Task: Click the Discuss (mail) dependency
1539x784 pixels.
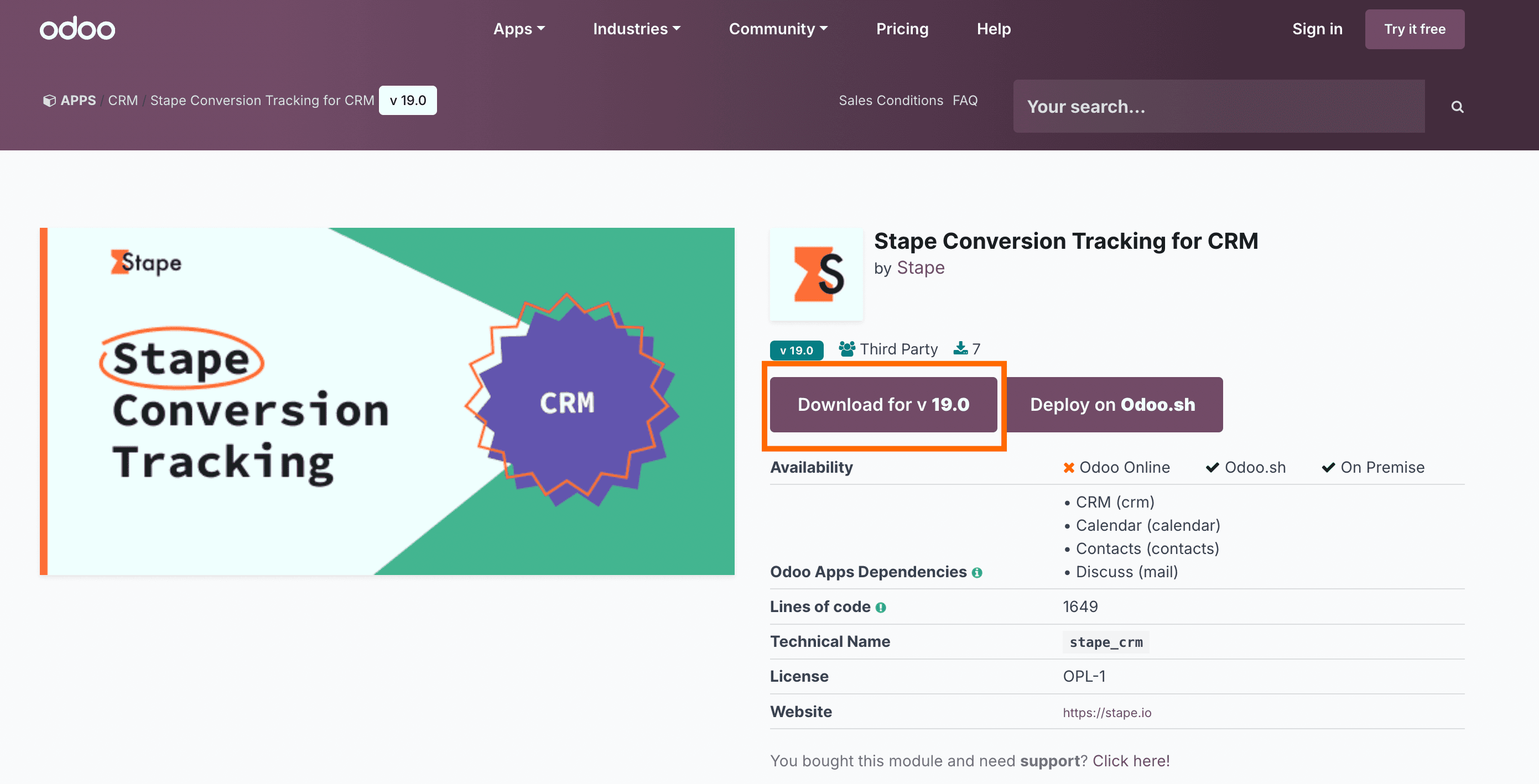Action: [x=1127, y=572]
